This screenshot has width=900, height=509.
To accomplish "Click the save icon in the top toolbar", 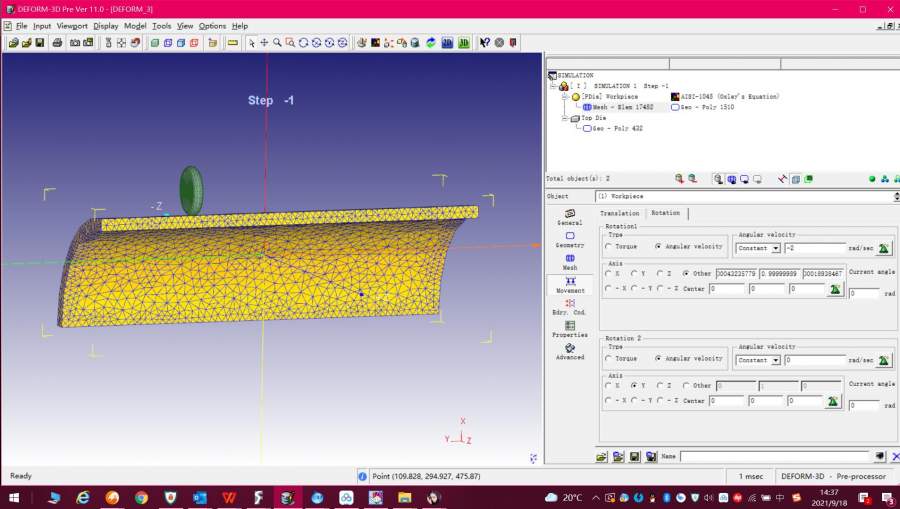I will pos(40,43).
